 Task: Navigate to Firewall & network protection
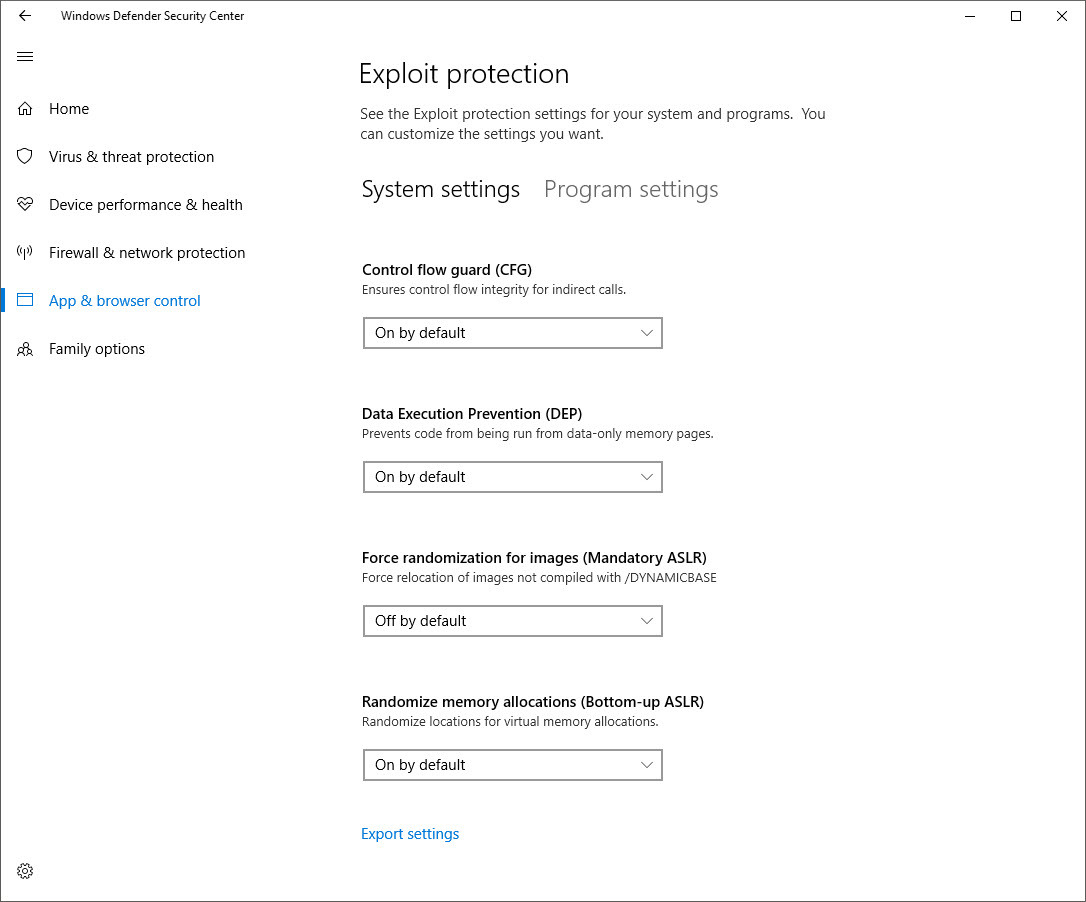[x=147, y=253]
